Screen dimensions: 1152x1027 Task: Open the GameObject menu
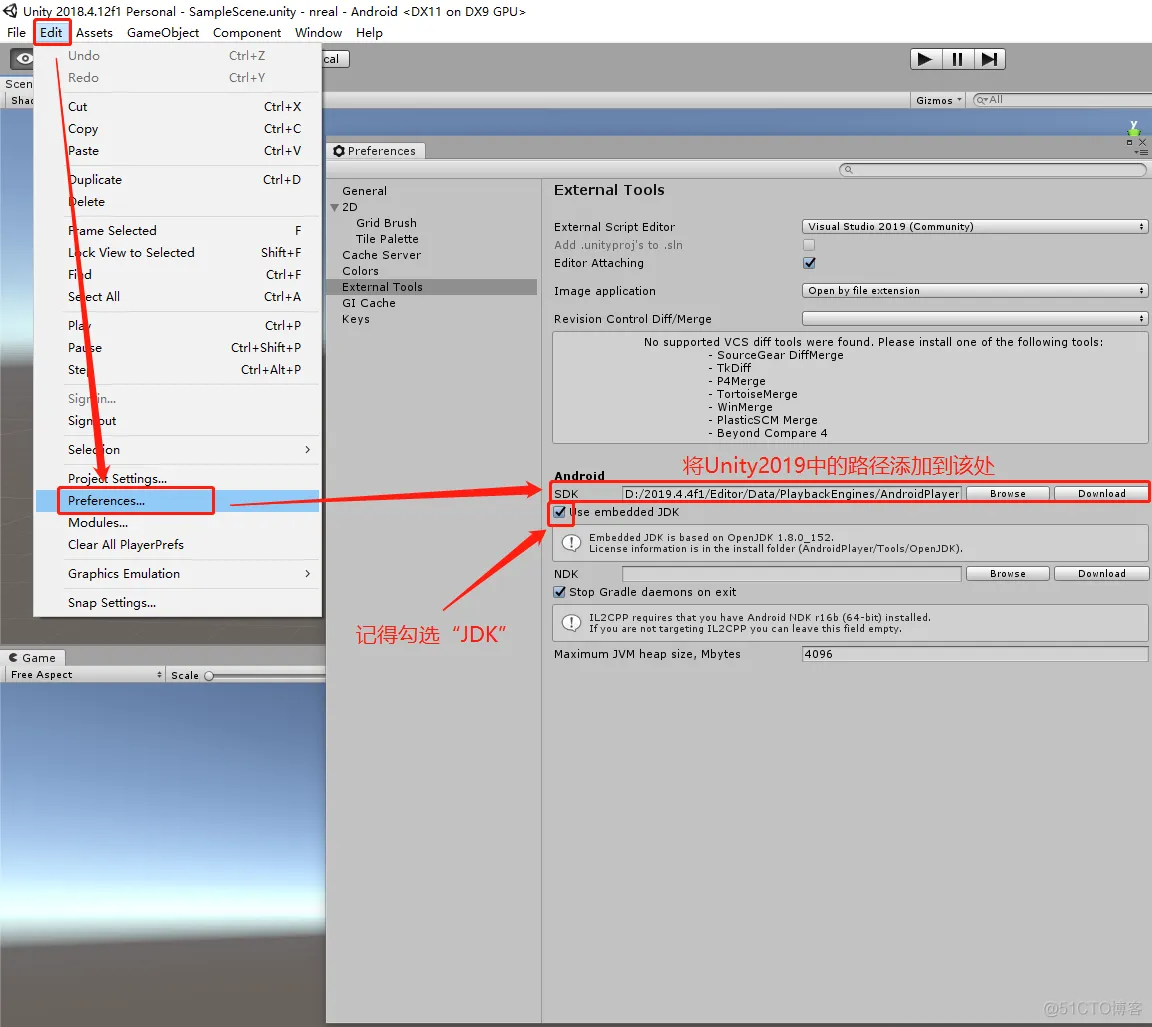pyautogui.click(x=163, y=32)
